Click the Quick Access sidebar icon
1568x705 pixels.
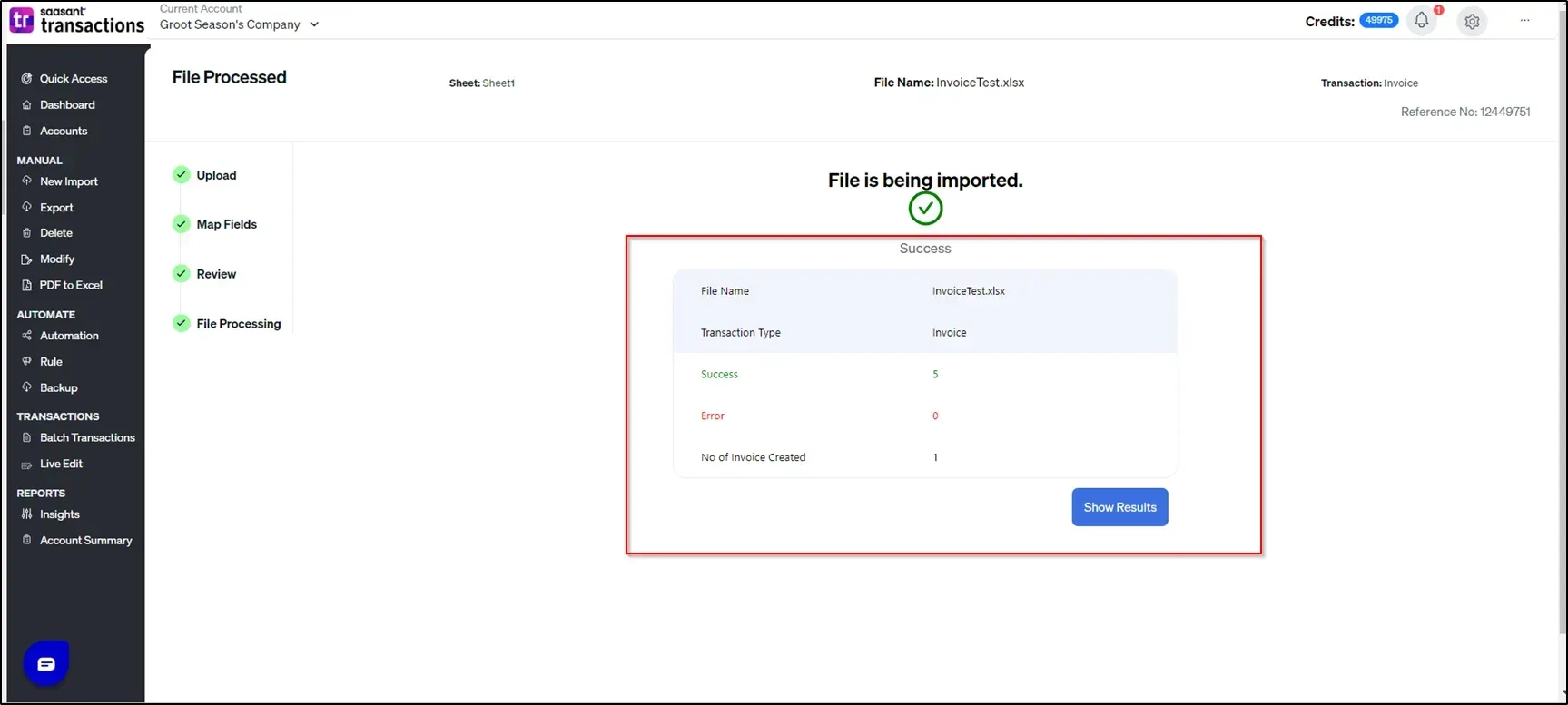(x=26, y=79)
